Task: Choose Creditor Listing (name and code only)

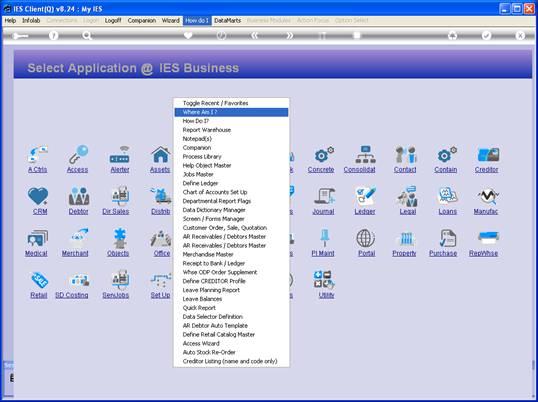Action: pyautogui.click(x=231, y=361)
